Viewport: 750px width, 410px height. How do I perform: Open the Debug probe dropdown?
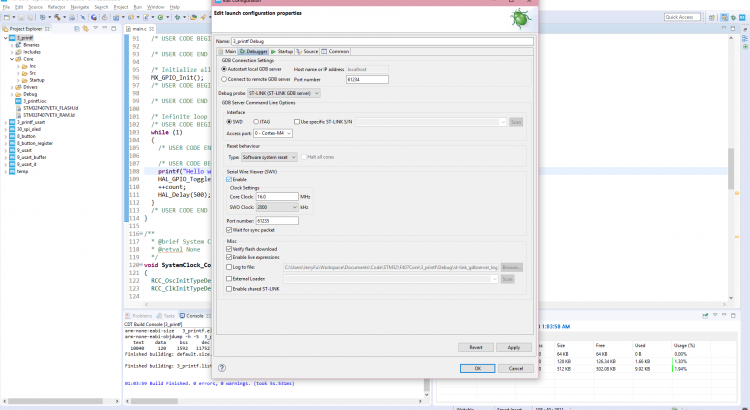[x=284, y=92]
